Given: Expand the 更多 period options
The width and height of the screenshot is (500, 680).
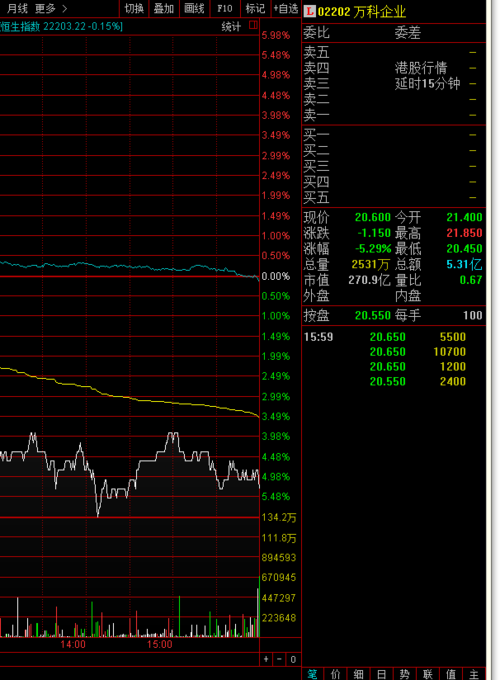Looking at the screenshot, I should (45, 8).
